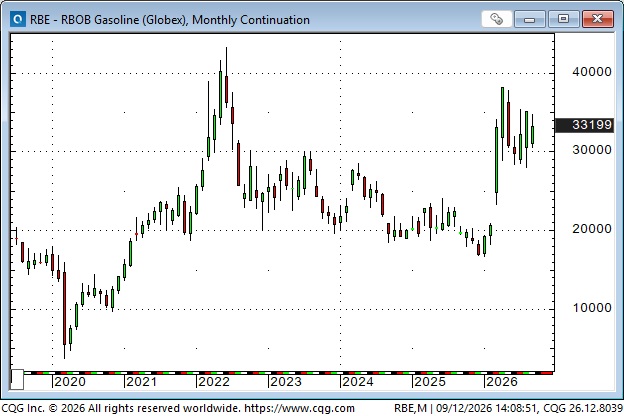The image size is (624, 416).
Task: Select the 2026 year label
Action: click(502, 382)
